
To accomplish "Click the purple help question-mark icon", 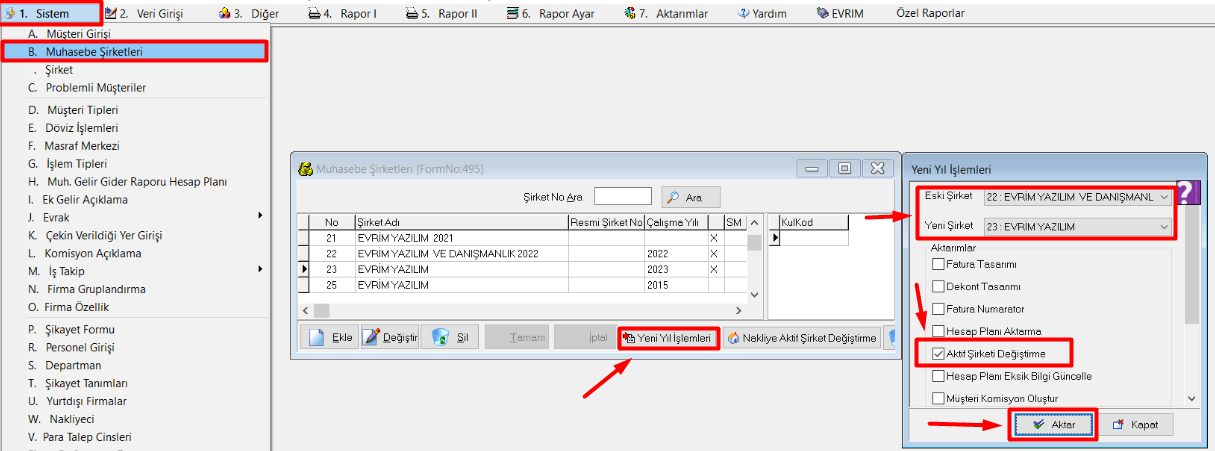I will coord(1186,192).
